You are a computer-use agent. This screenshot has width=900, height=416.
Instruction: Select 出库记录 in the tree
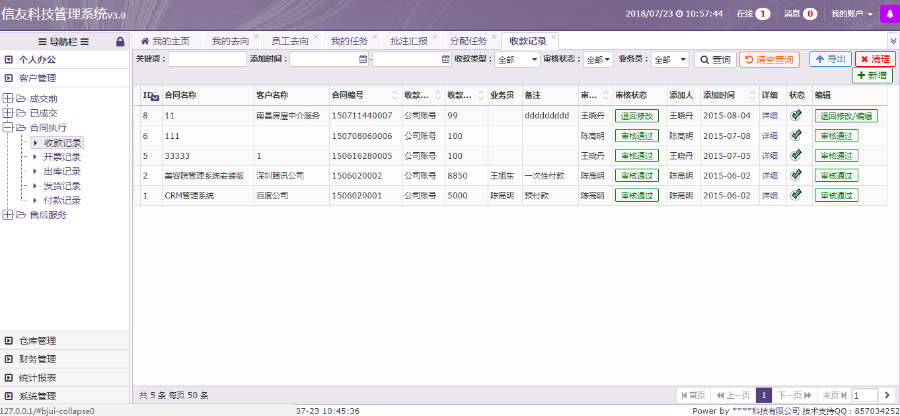click(62, 172)
